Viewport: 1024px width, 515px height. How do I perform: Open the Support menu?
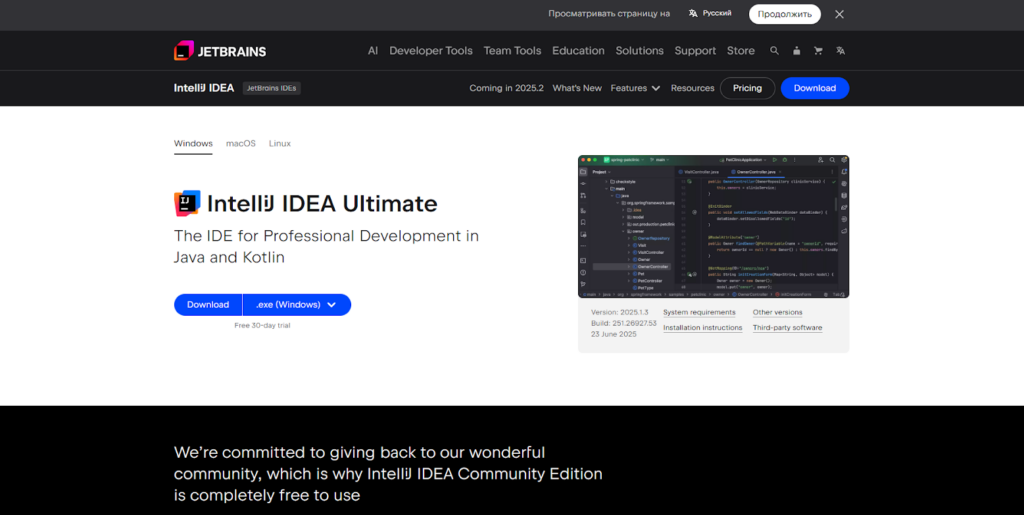(x=695, y=51)
